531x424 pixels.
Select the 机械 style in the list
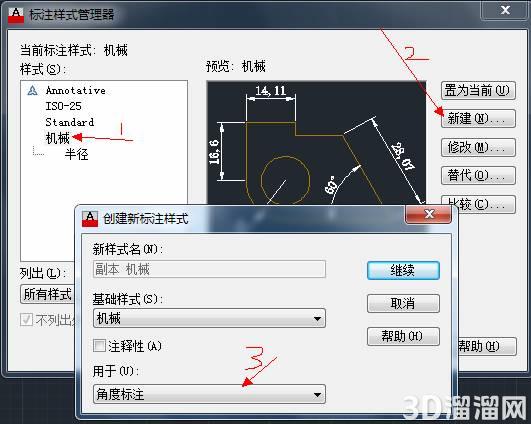click(x=58, y=138)
